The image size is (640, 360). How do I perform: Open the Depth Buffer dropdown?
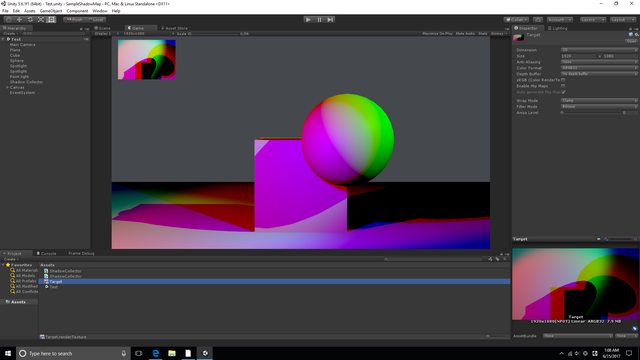(x=599, y=74)
